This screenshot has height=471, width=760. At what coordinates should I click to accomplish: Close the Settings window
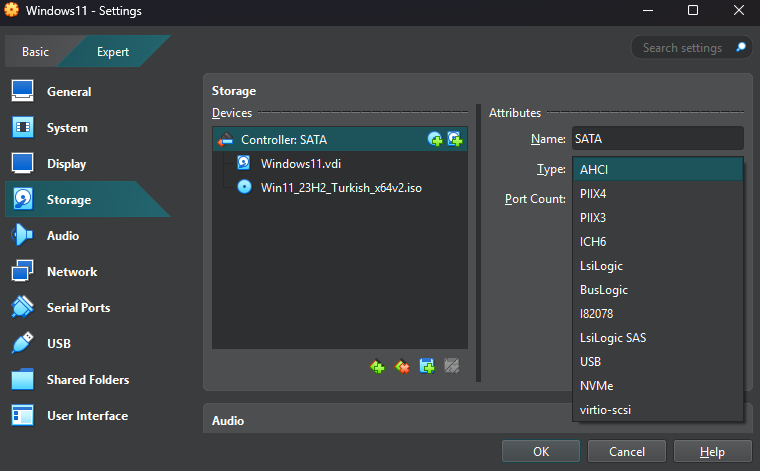pyautogui.click(x=739, y=10)
